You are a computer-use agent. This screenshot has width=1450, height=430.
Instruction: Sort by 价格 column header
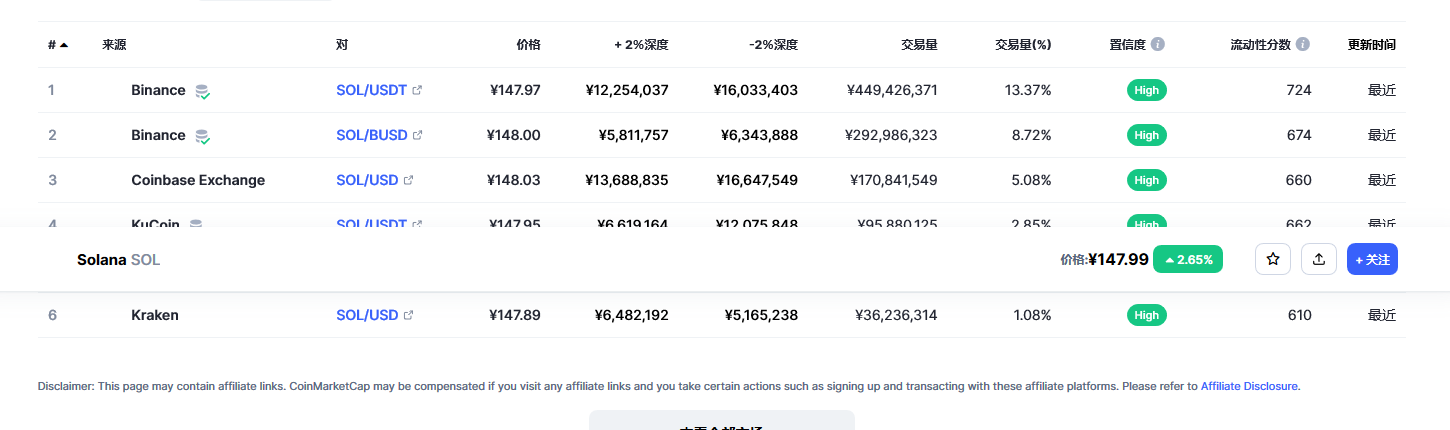pyautogui.click(x=528, y=45)
